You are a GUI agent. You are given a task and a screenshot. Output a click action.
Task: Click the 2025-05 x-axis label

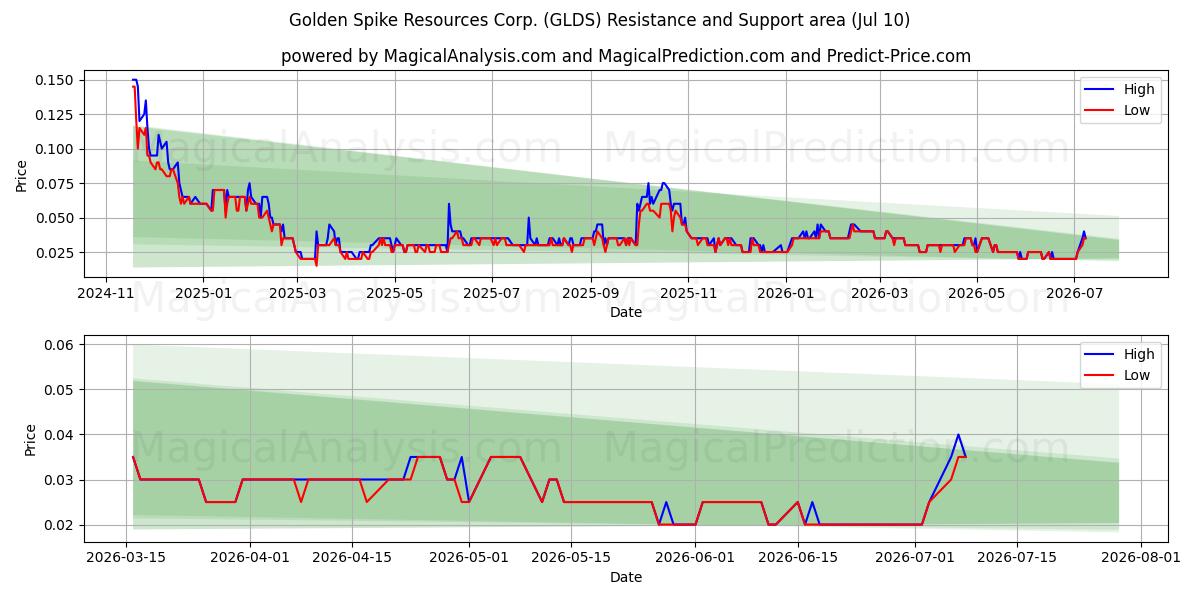tap(394, 293)
